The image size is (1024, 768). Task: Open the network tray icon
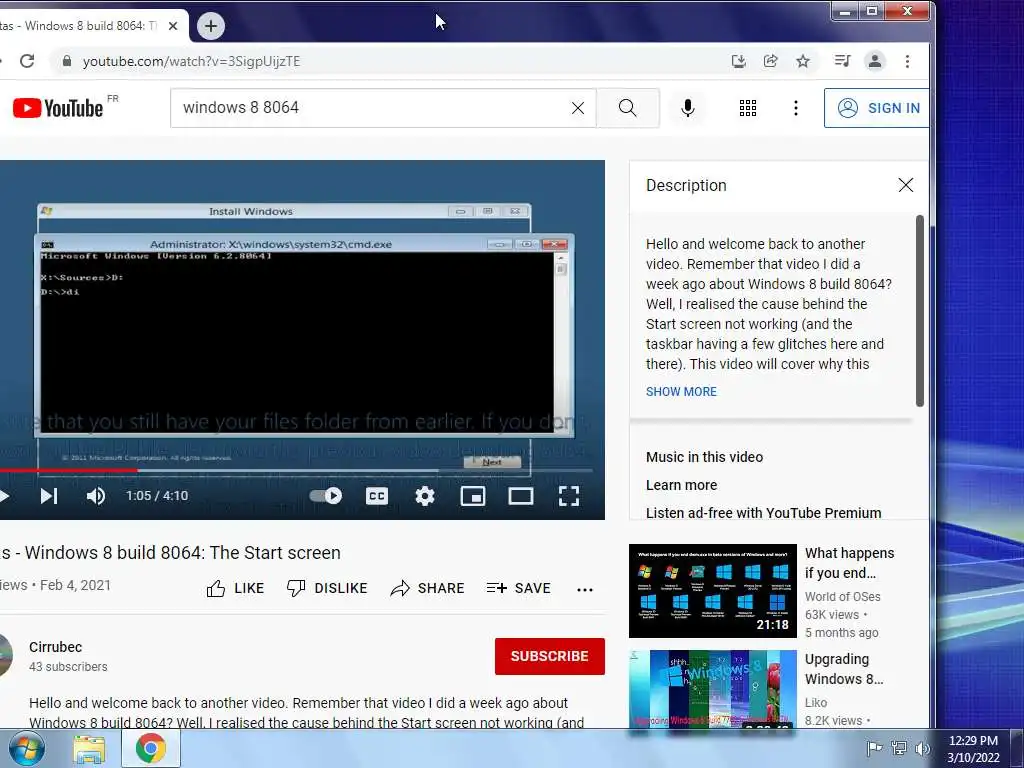tap(899, 748)
